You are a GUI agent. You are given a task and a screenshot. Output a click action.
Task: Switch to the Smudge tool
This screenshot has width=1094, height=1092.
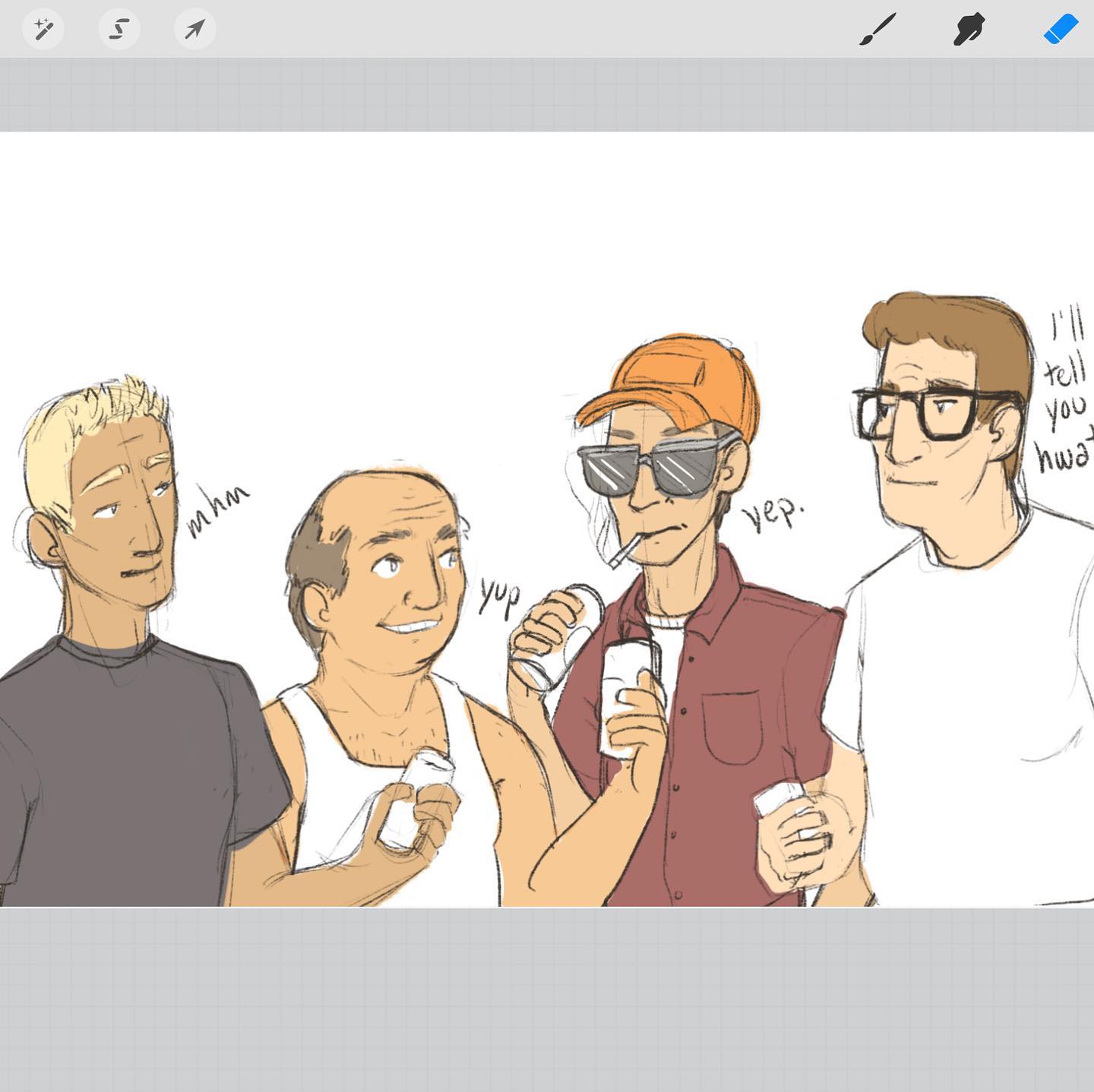pyautogui.click(x=969, y=30)
